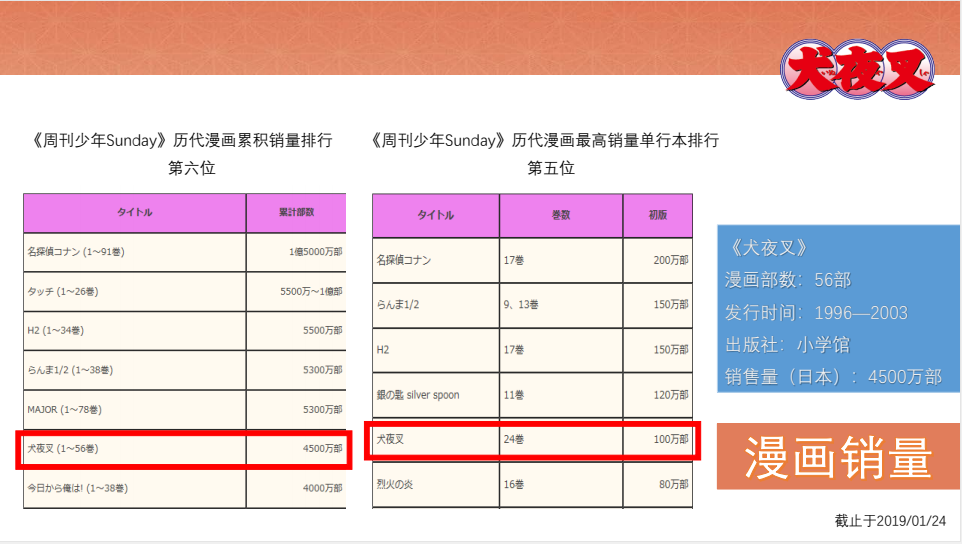The height and width of the screenshot is (544, 962).
Task: Click the 巻数 column header
Action: pos(561,215)
